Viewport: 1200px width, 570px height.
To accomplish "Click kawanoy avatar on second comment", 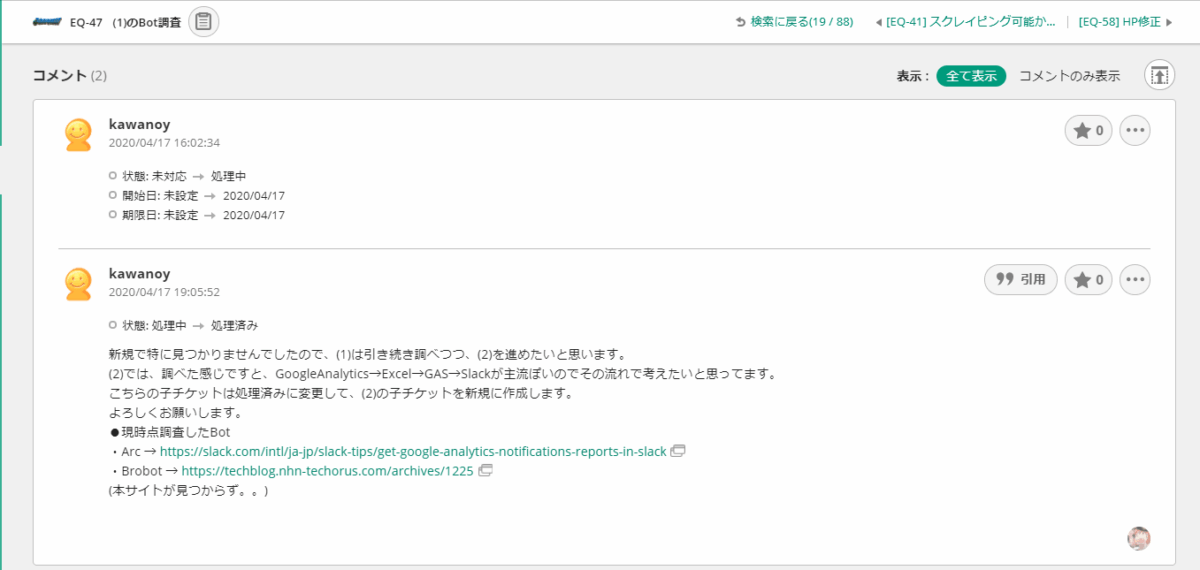I will (78, 284).
